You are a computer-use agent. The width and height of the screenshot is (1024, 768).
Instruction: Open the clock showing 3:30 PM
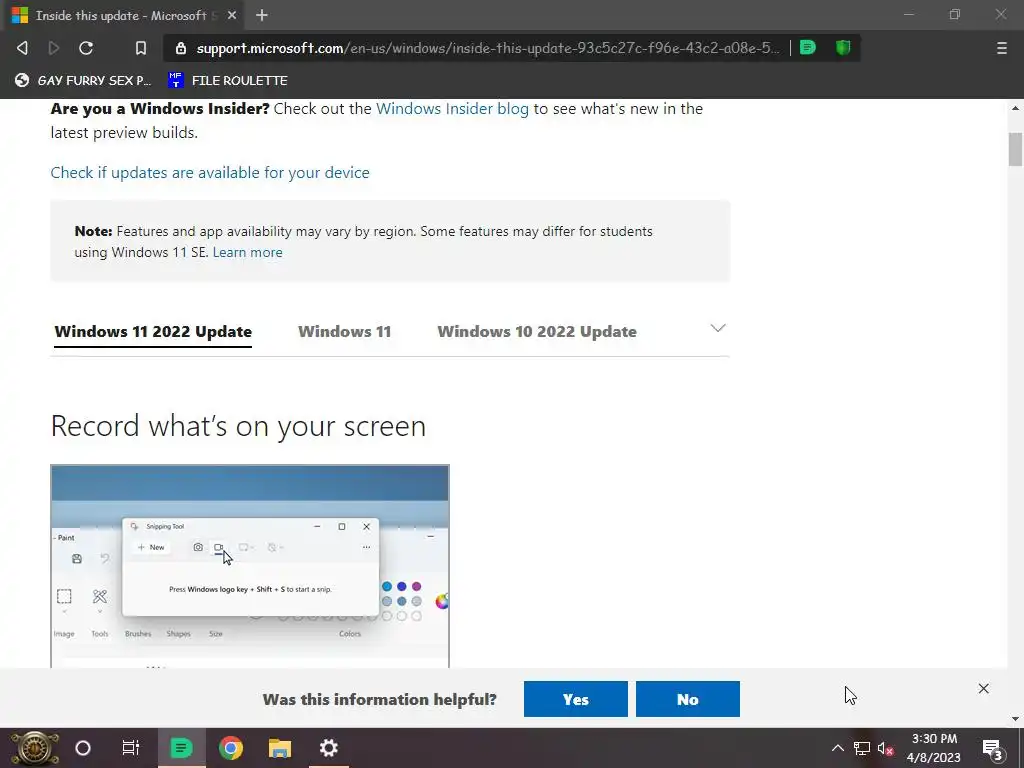coord(934,748)
